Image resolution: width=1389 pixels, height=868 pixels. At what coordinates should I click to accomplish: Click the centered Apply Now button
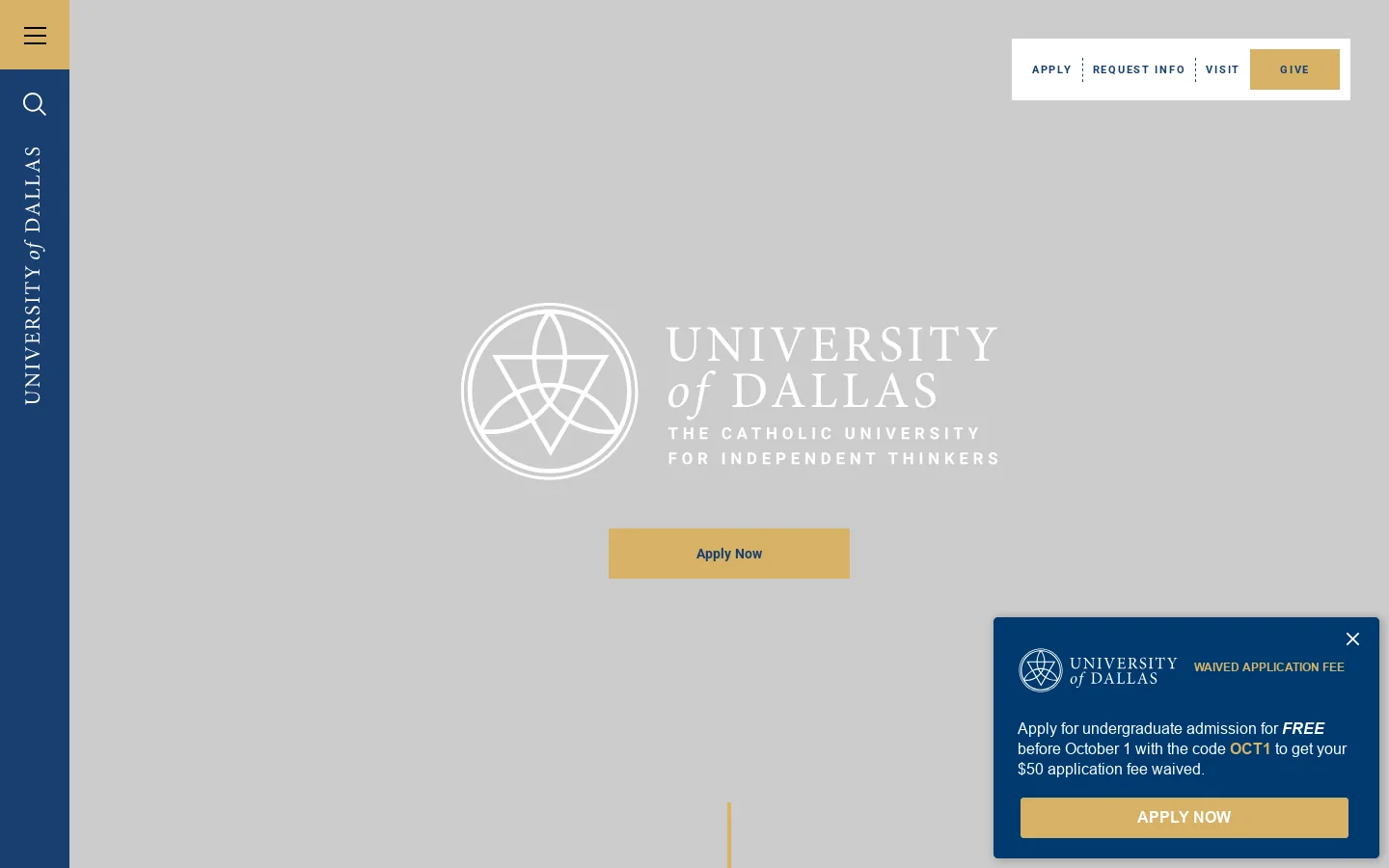[x=729, y=554]
